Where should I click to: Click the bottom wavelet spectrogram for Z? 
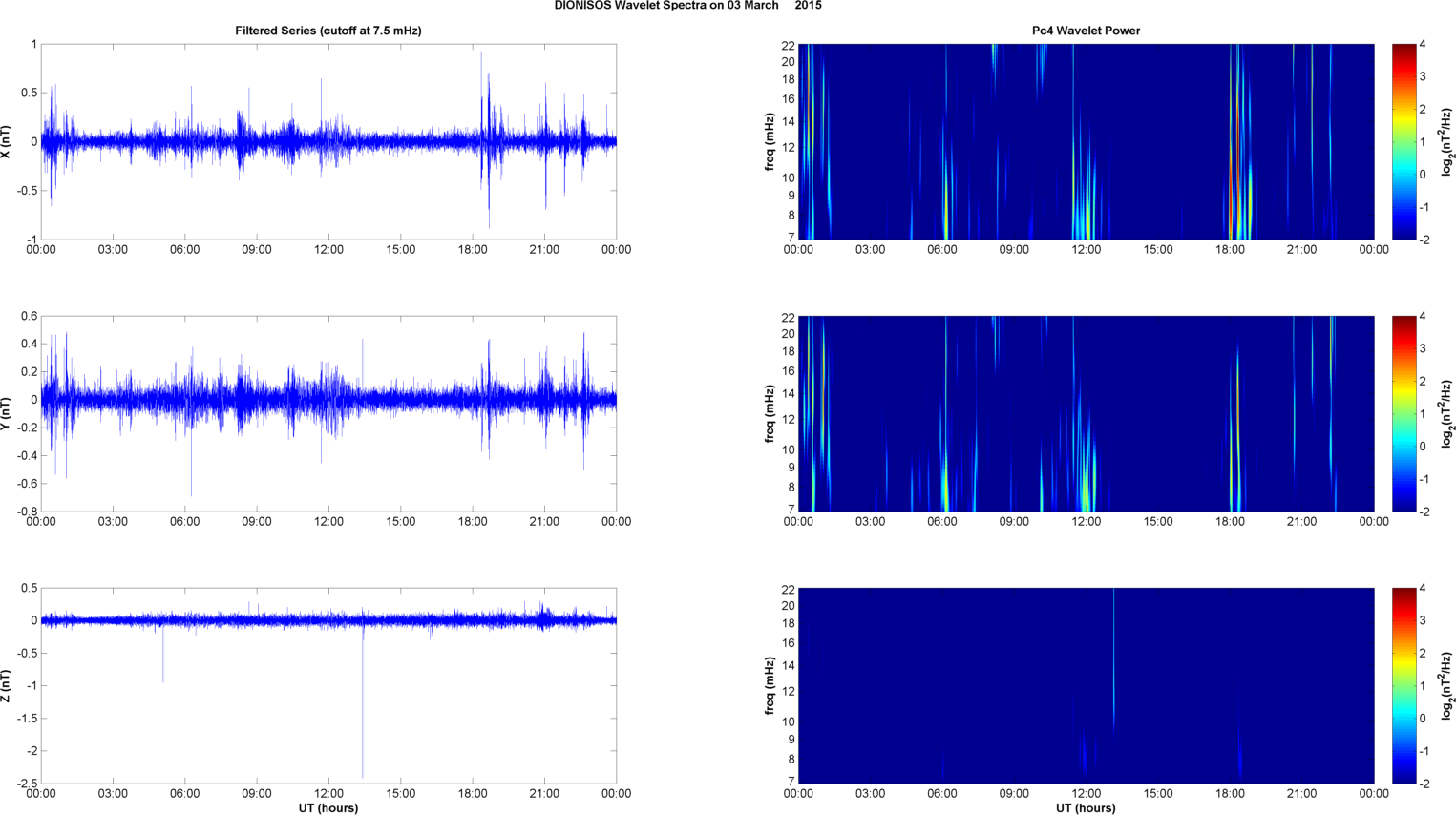coord(1086,685)
